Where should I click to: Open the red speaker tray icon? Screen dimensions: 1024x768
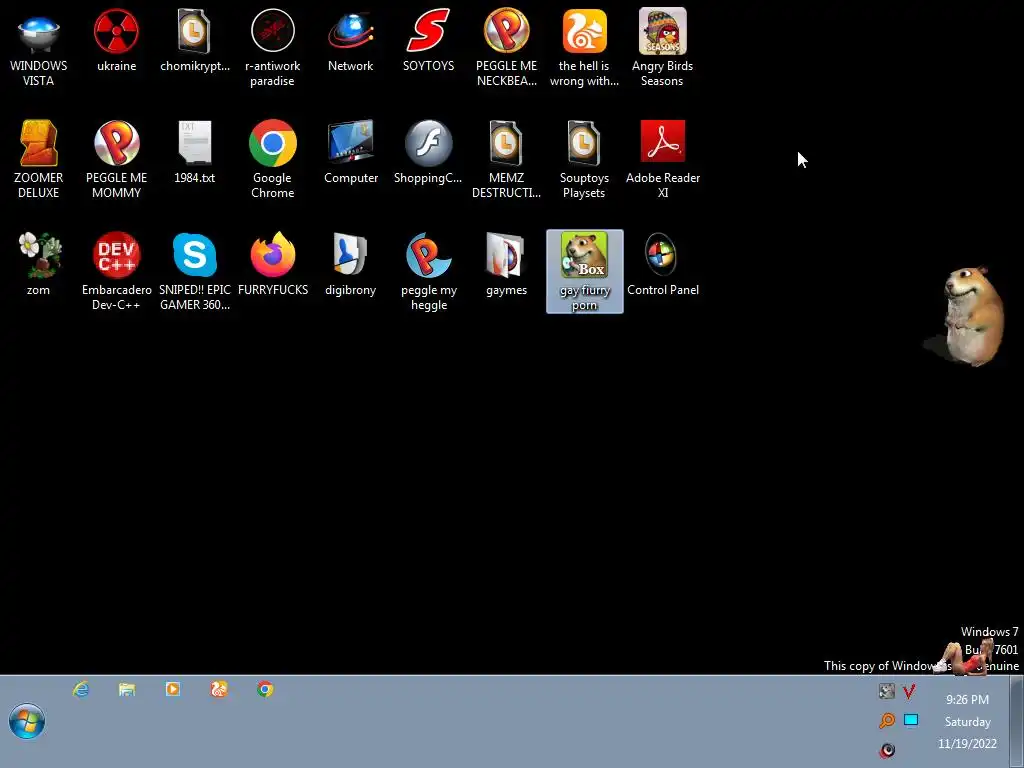[887, 750]
